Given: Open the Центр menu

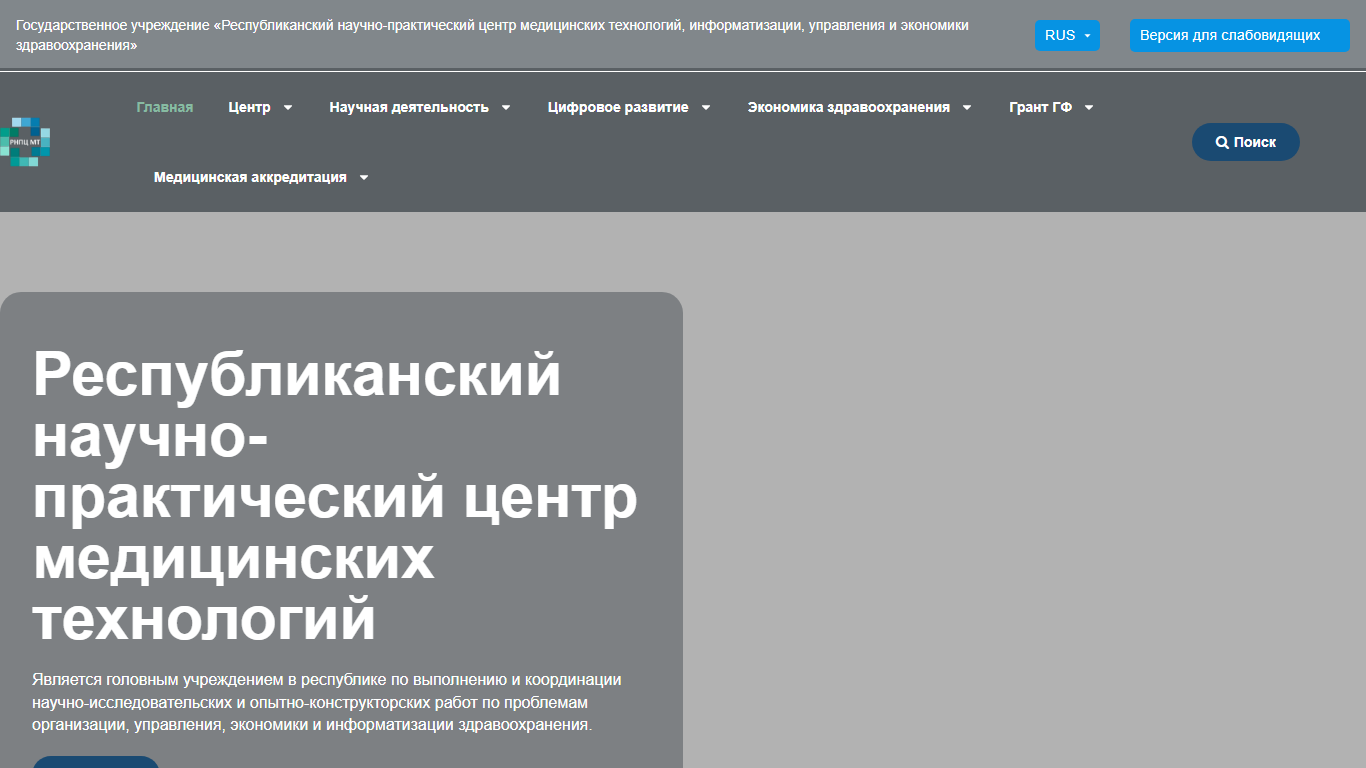Looking at the screenshot, I should 249,107.
